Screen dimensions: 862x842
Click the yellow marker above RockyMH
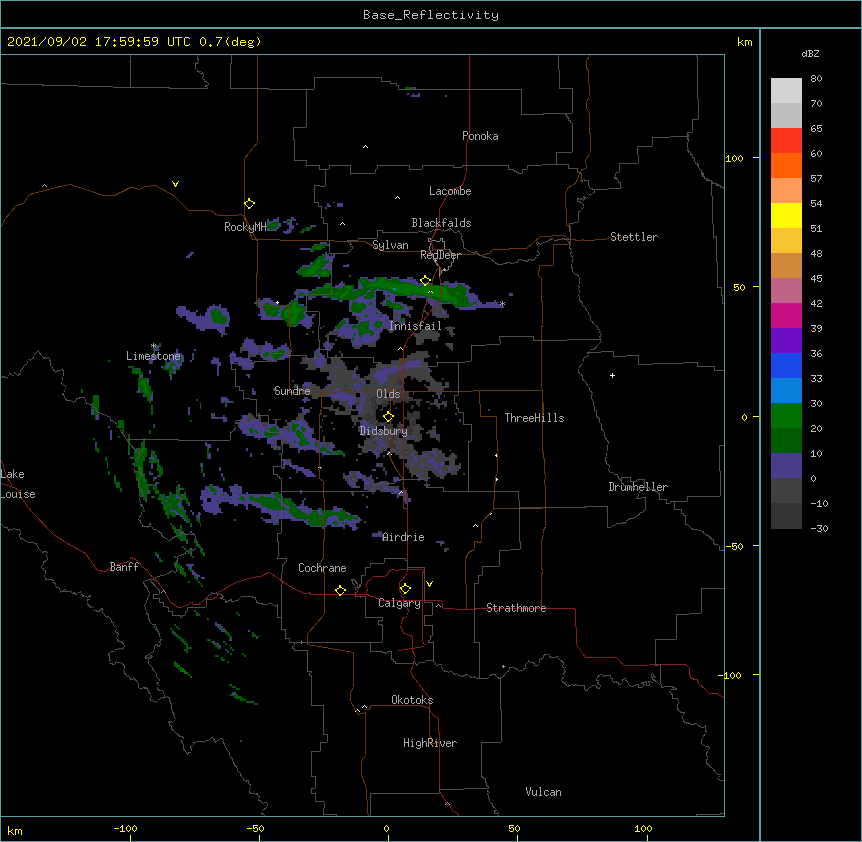pos(249,204)
